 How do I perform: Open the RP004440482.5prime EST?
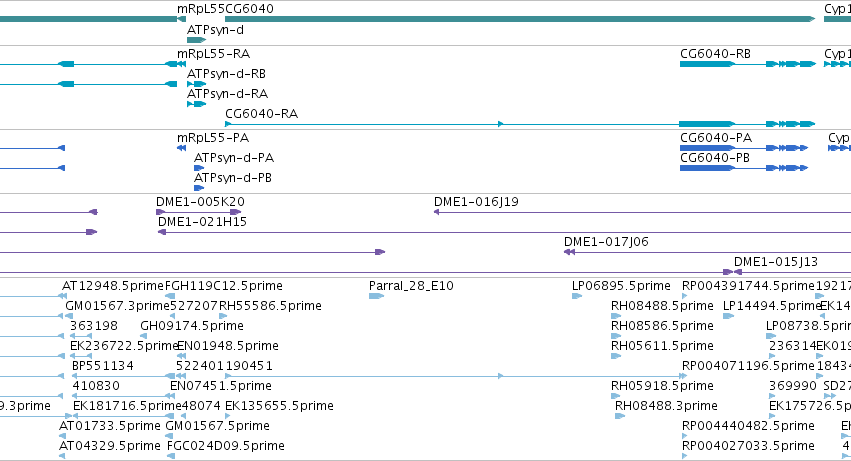tap(684, 437)
